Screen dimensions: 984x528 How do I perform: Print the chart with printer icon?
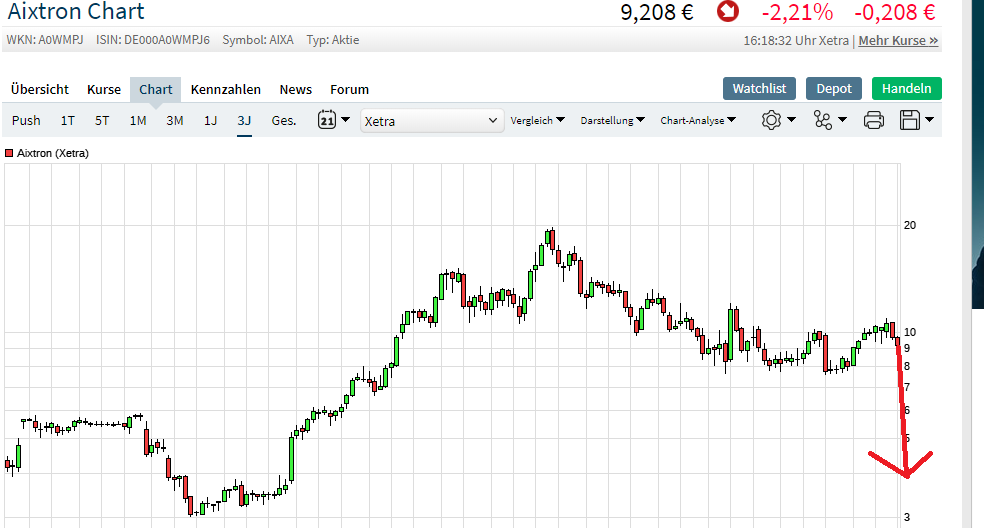point(874,120)
